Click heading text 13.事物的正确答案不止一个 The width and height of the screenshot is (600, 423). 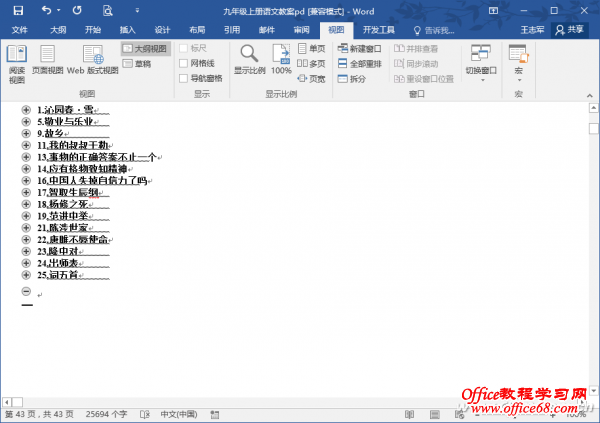[x=97, y=157]
